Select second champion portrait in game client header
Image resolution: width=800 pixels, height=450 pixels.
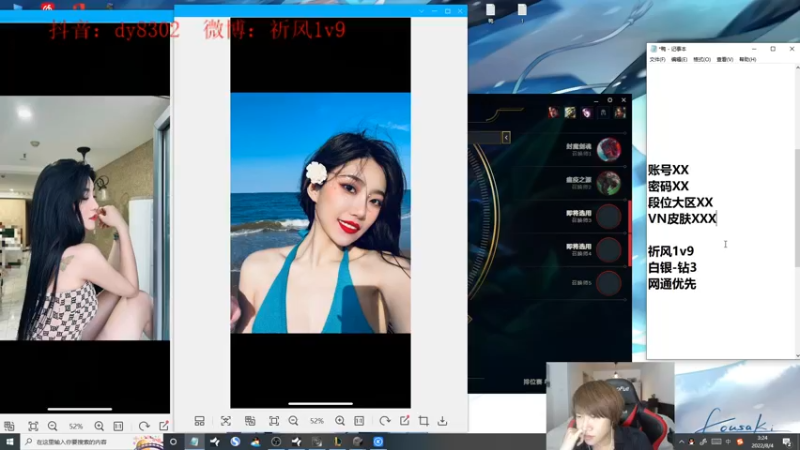[570, 112]
